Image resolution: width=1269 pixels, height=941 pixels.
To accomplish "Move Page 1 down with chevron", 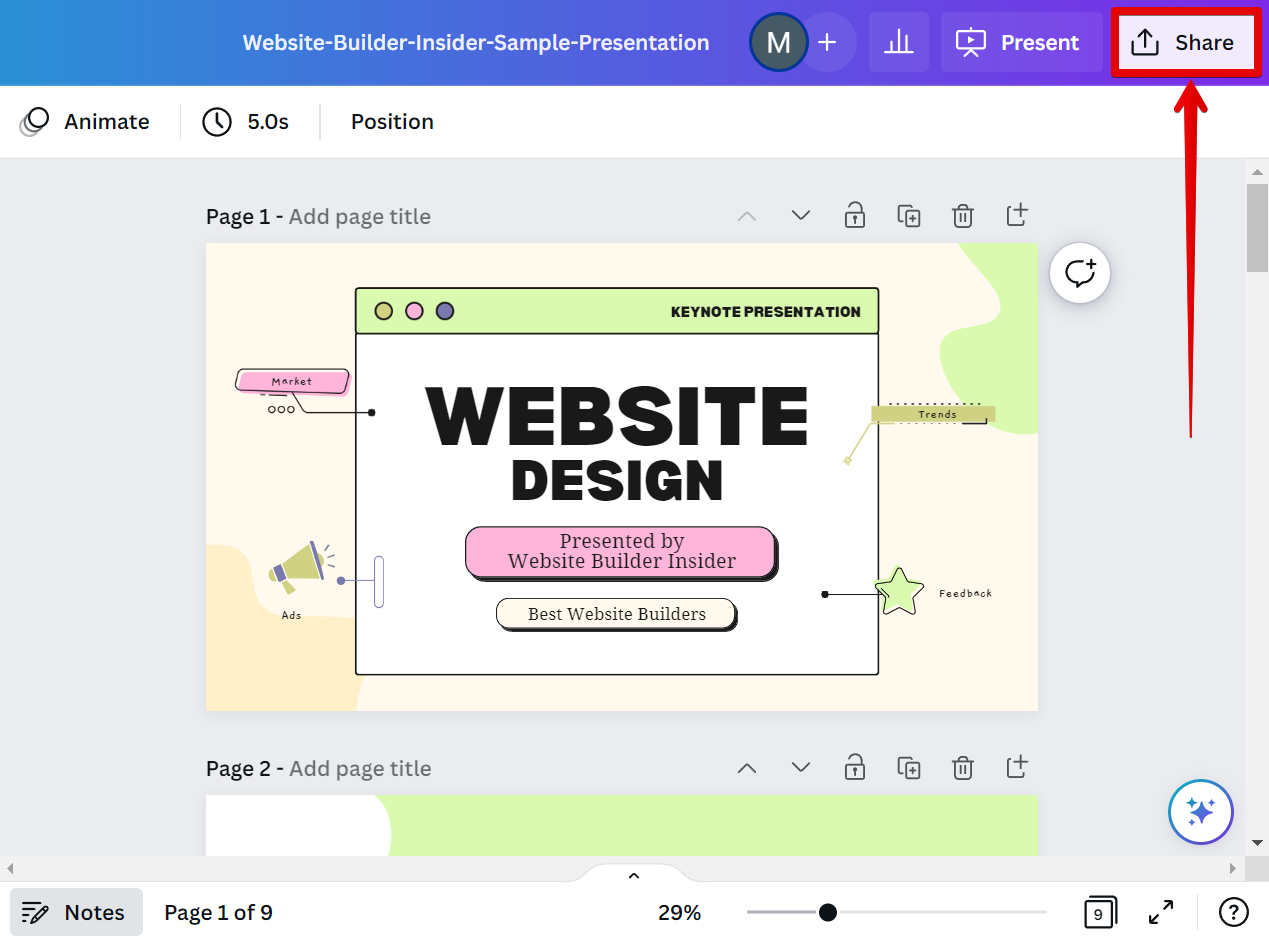I will pyautogui.click(x=800, y=216).
